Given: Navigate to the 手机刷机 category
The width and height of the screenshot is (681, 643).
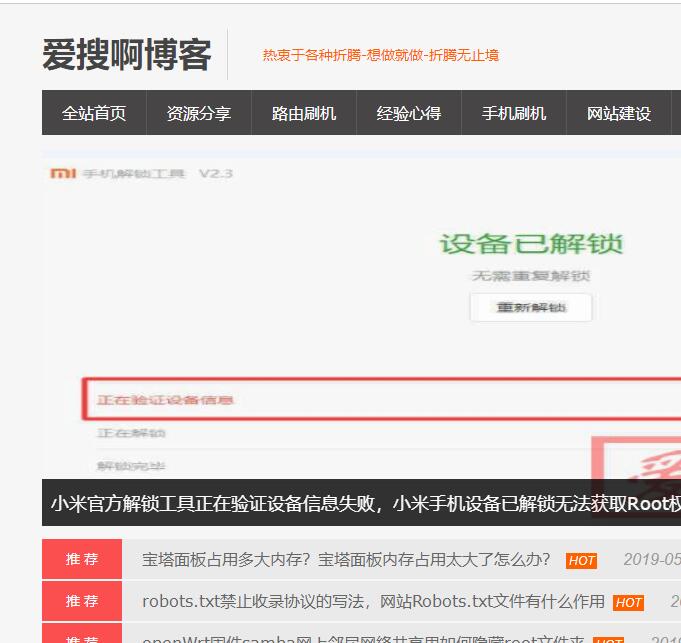Looking at the screenshot, I should point(514,113).
